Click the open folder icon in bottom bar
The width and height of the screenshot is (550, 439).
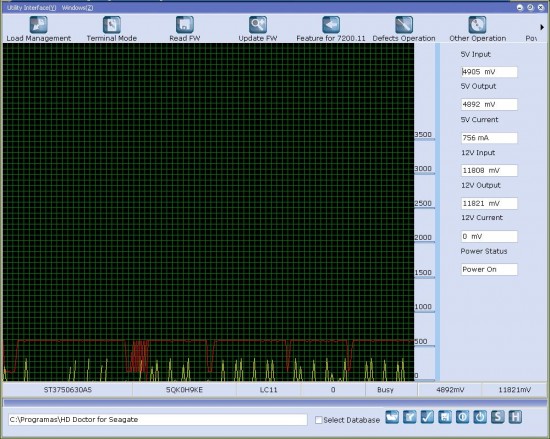click(x=392, y=417)
